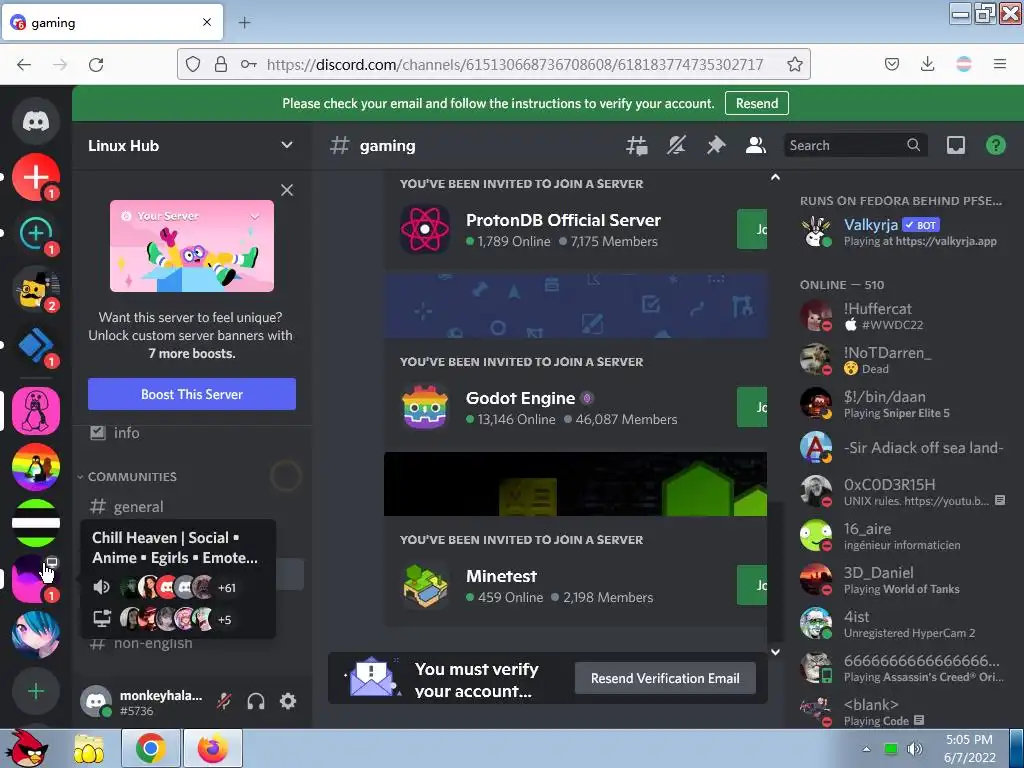1024x768 pixels.
Task: Open the blue diamond server icon
Action: pos(36,345)
